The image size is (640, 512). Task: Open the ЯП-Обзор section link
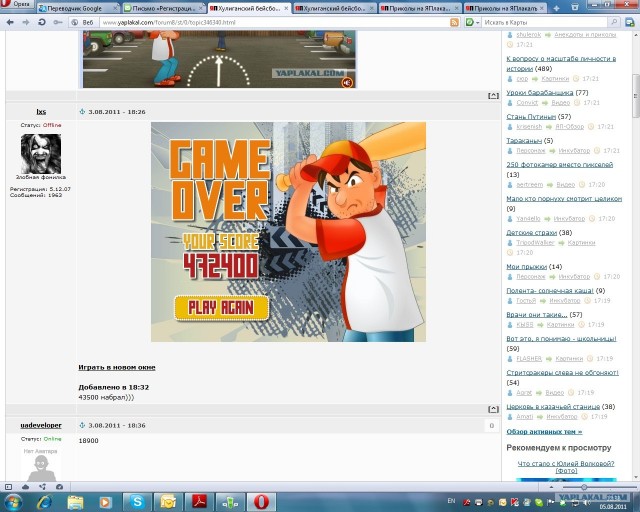pos(569,127)
